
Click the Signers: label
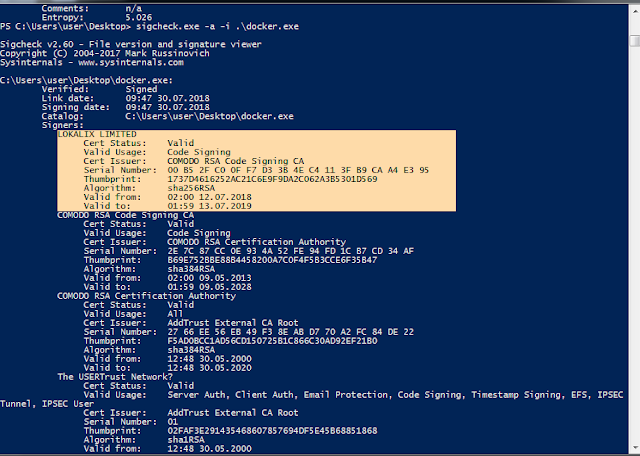[x=62, y=125]
